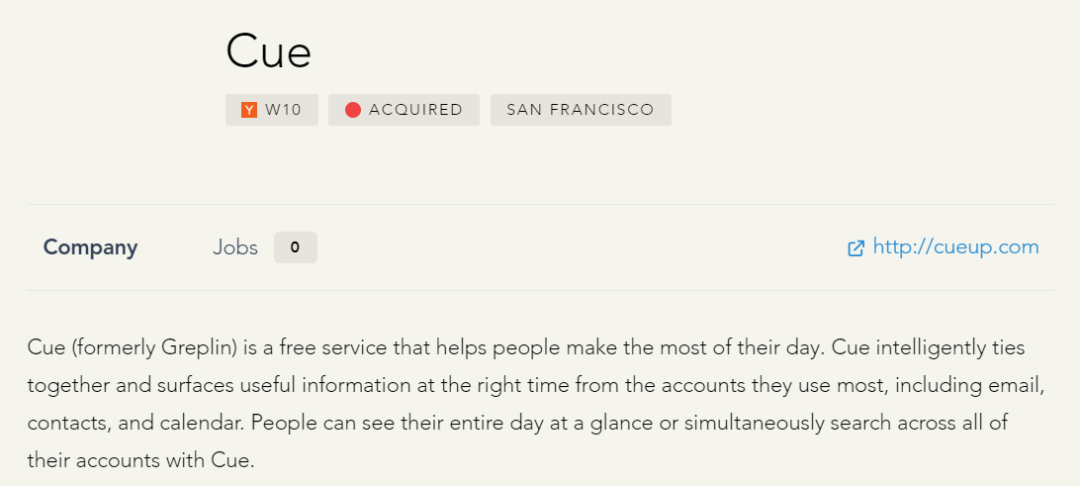
Task: Click the orange Y Combinator logo icon
Action: pyautogui.click(x=249, y=109)
